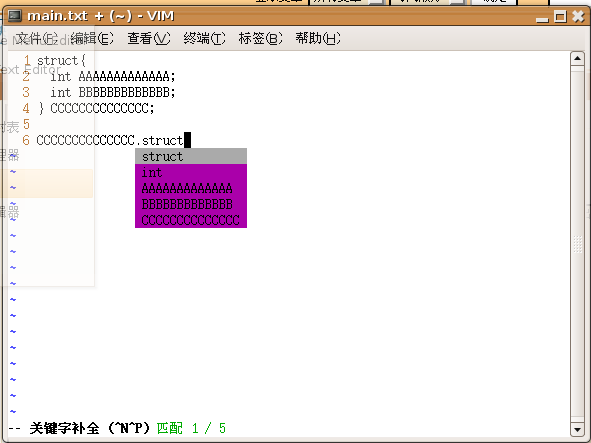Open the 标签(B) menu
The image size is (591, 443).
pyautogui.click(x=260, y=38)
